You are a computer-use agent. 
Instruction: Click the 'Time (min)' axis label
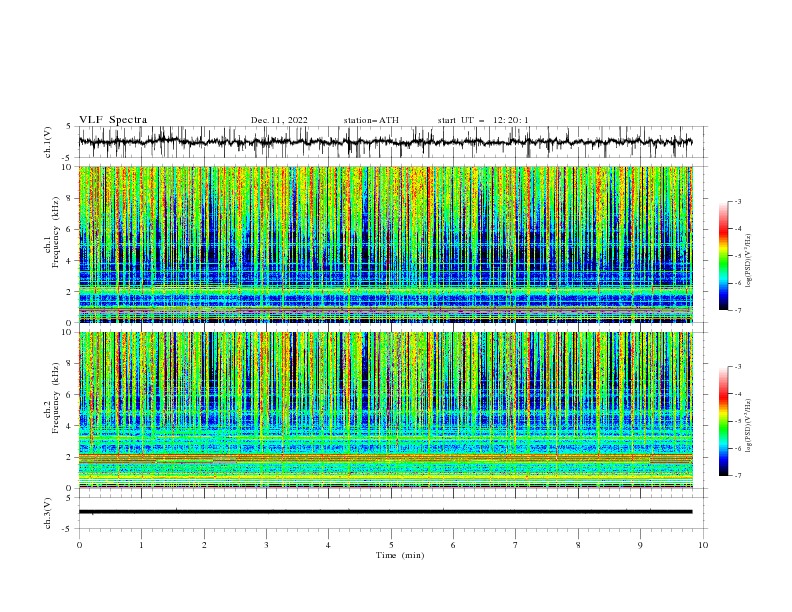click(400, 555)
